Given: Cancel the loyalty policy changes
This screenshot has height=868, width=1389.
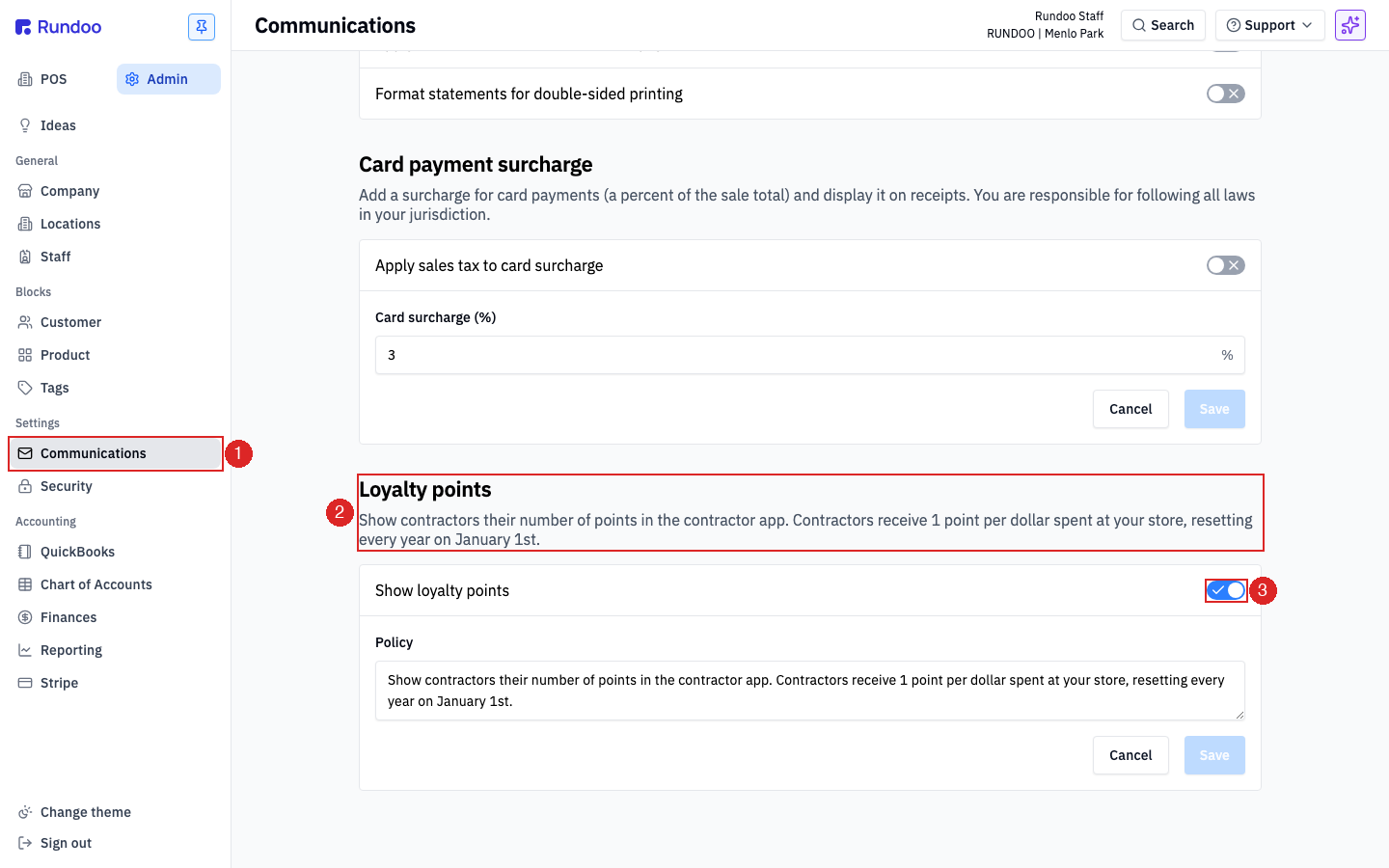Looking at the screenshot, I should pos(1130,755).
